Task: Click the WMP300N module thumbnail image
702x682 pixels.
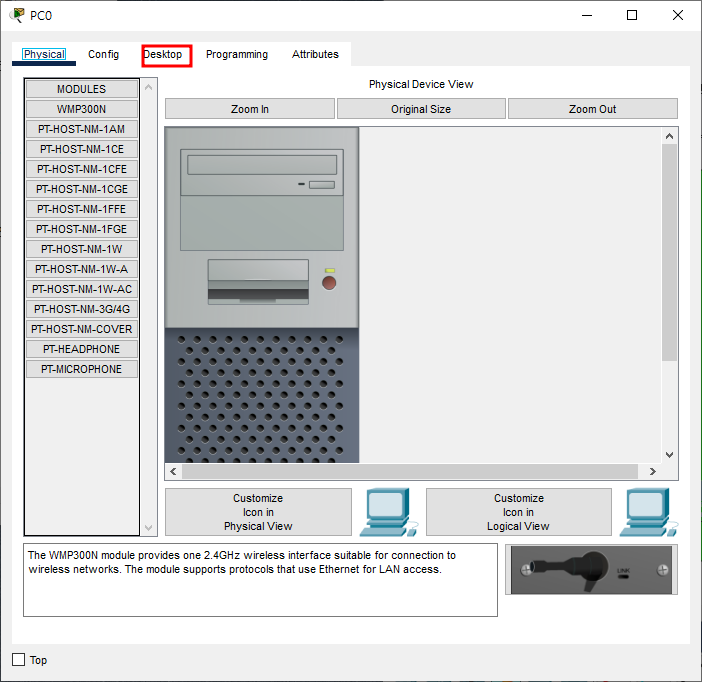Action: click(591, 570)
